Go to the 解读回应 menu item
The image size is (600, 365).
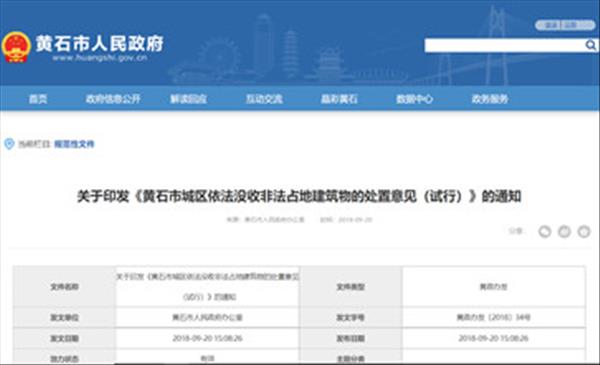(188, 99)
